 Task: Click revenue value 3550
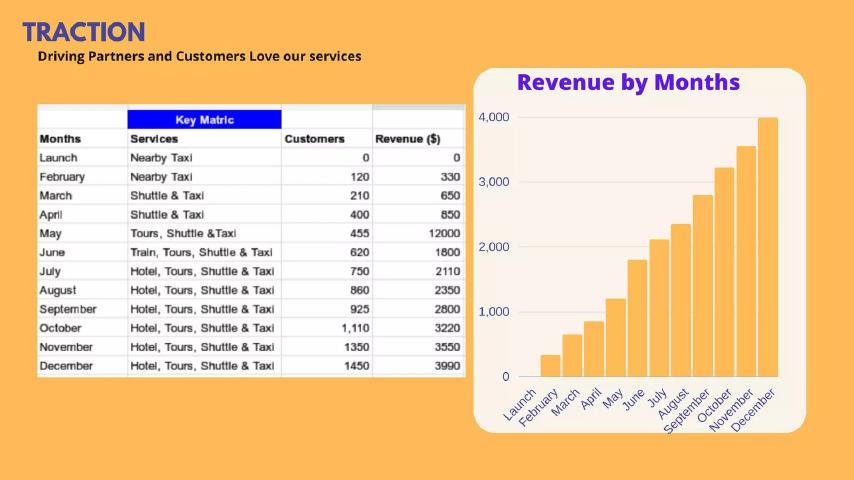(x=448, y=347)
